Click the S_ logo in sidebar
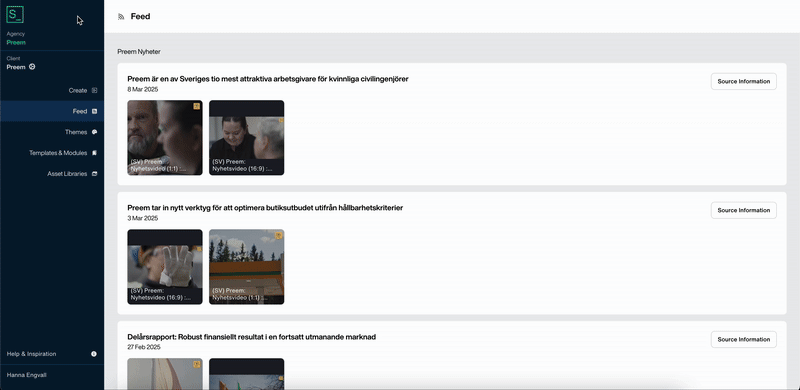Image resolution: width=800 pixels, height=390 pixels. click(15, 14)
